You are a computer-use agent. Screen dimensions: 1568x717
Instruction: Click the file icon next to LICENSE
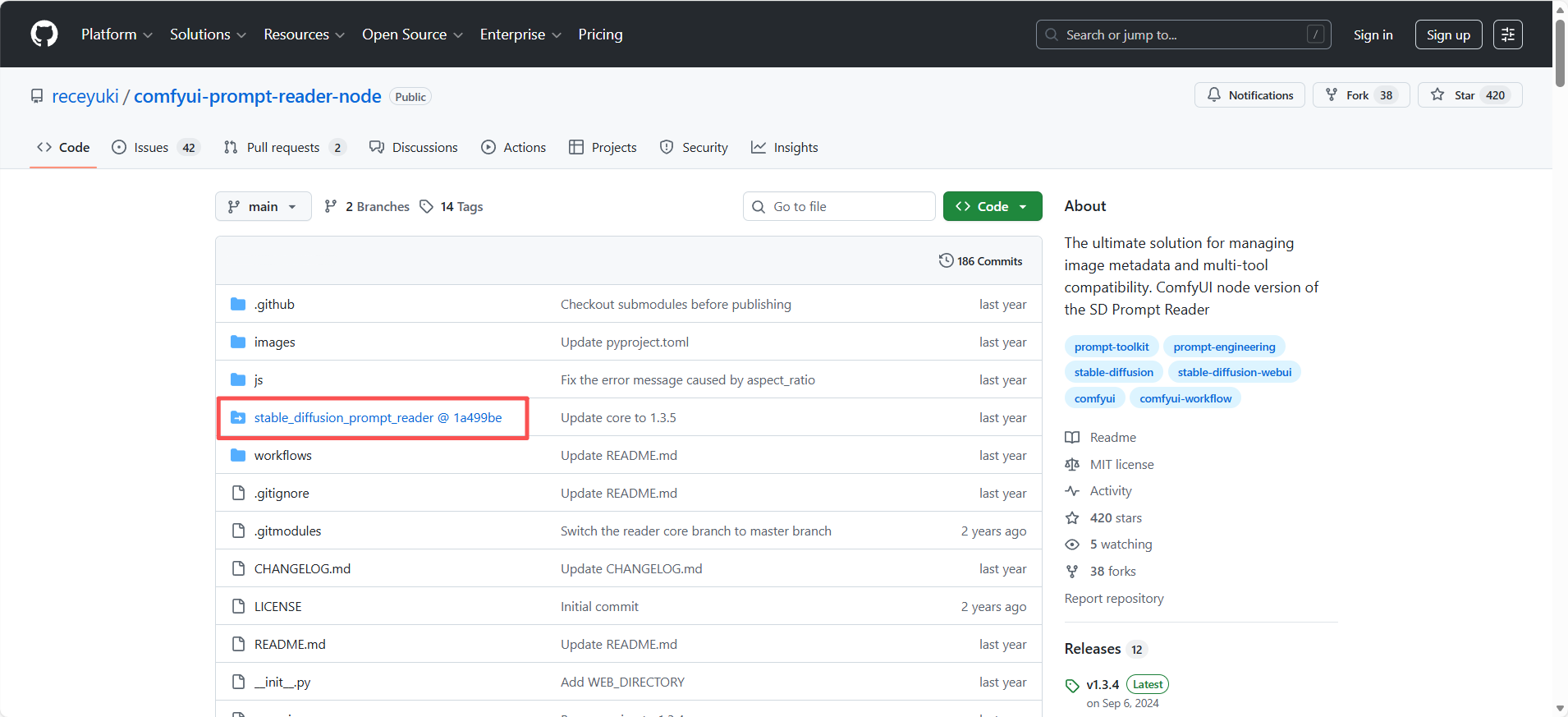238,606
